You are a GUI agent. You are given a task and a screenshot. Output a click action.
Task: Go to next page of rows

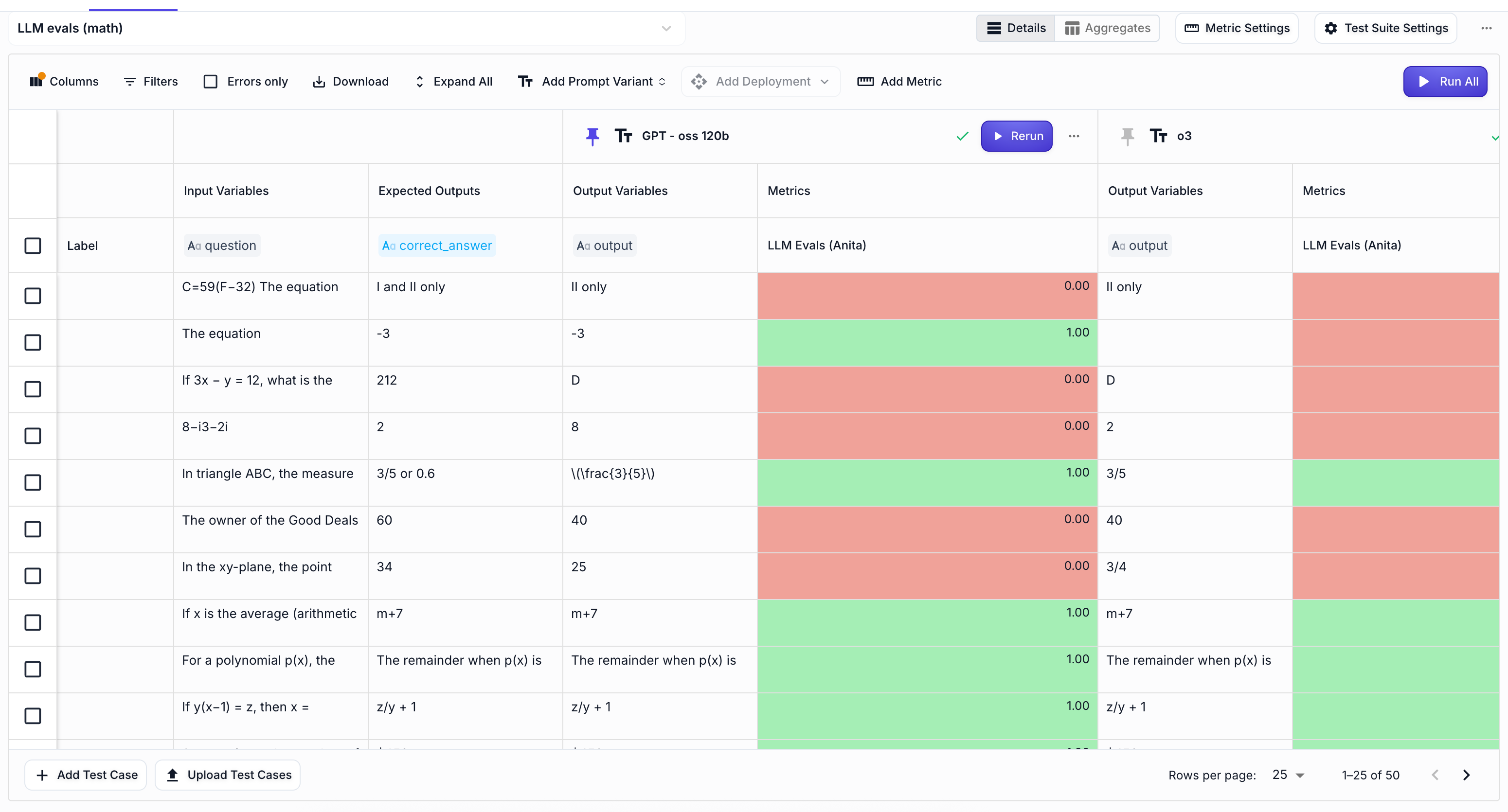[1467, 775]
